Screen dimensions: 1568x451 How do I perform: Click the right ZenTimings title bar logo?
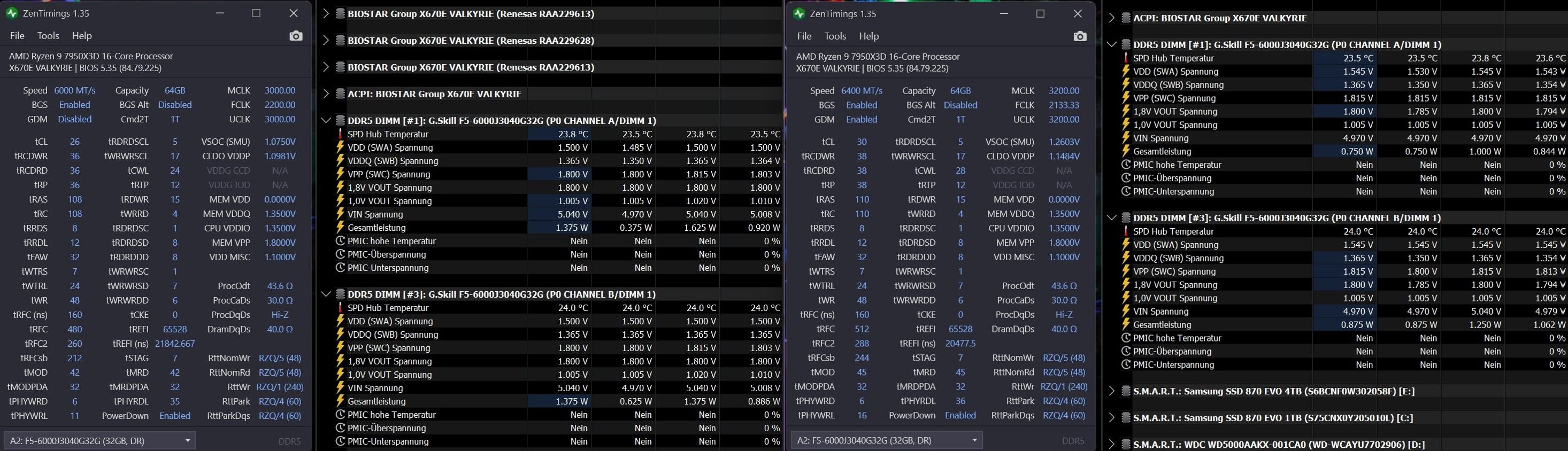[798, 13]
